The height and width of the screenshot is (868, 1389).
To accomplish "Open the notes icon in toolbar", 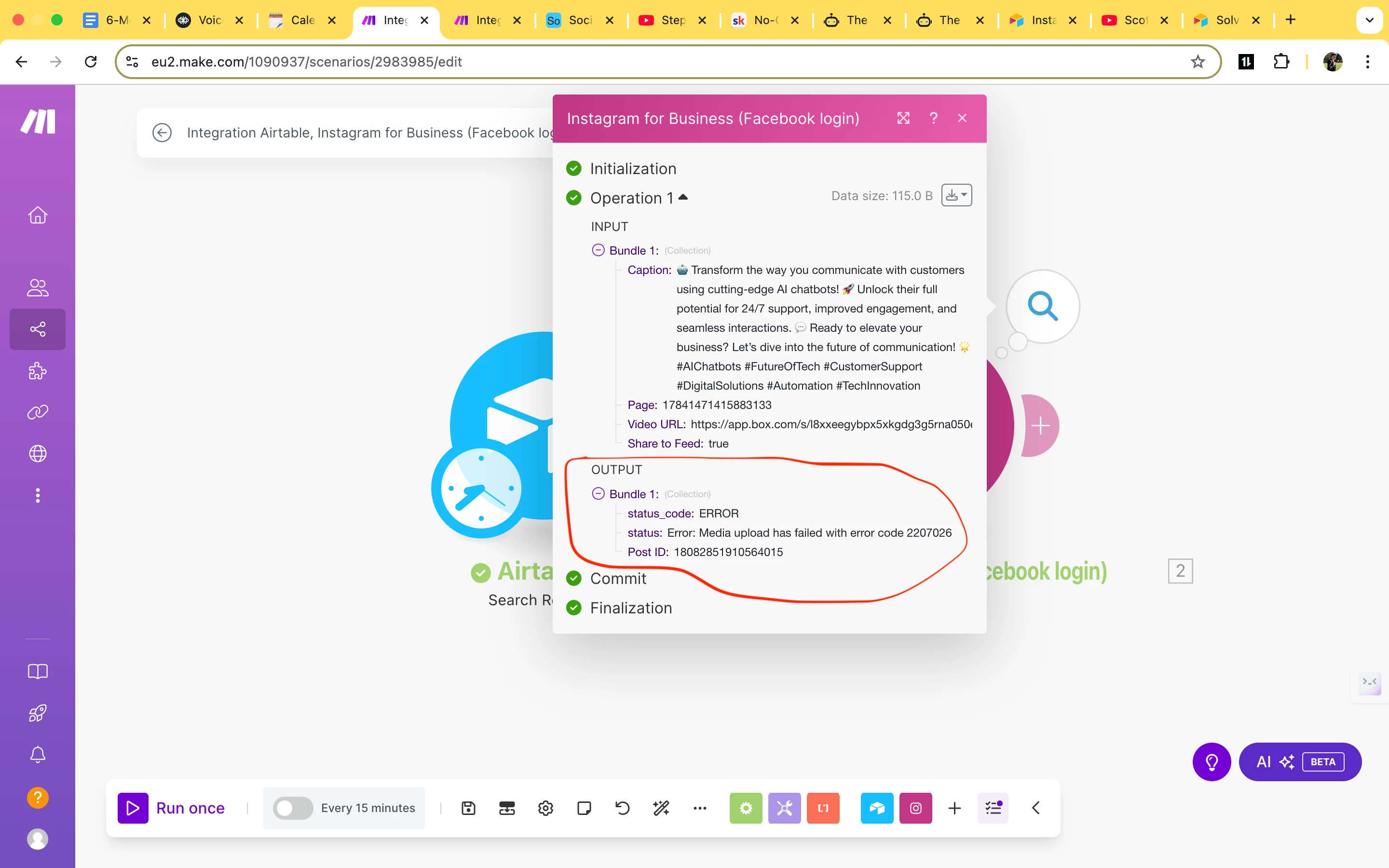I will [x=584, y=808].
